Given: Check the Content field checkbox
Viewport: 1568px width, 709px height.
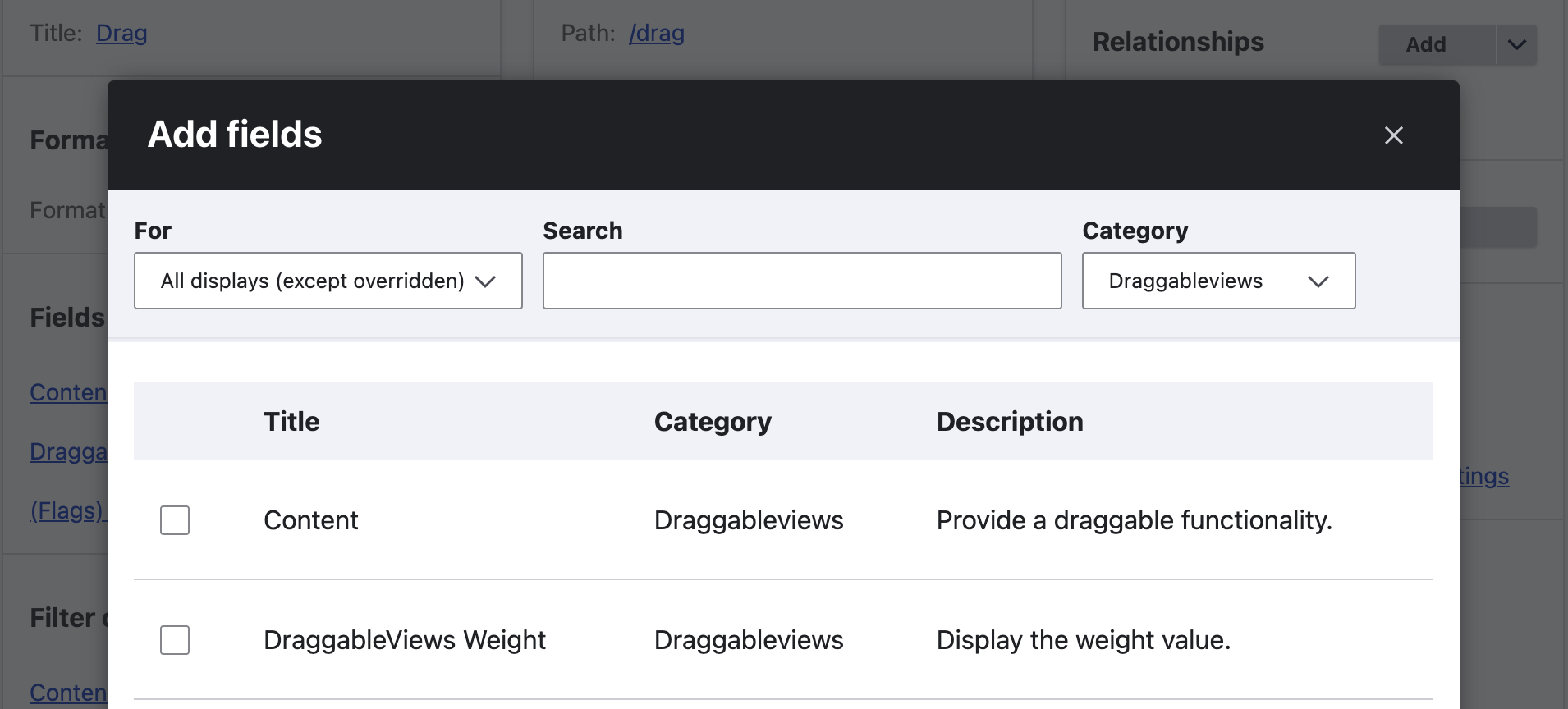Looking at the screenshot, I should click(x=175, y=520).
